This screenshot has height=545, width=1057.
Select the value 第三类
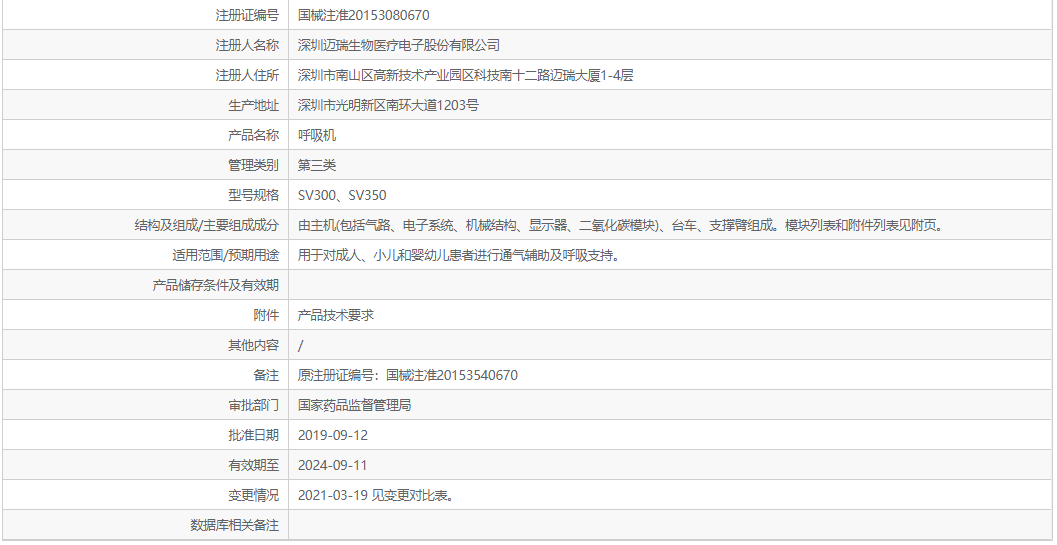317,165
